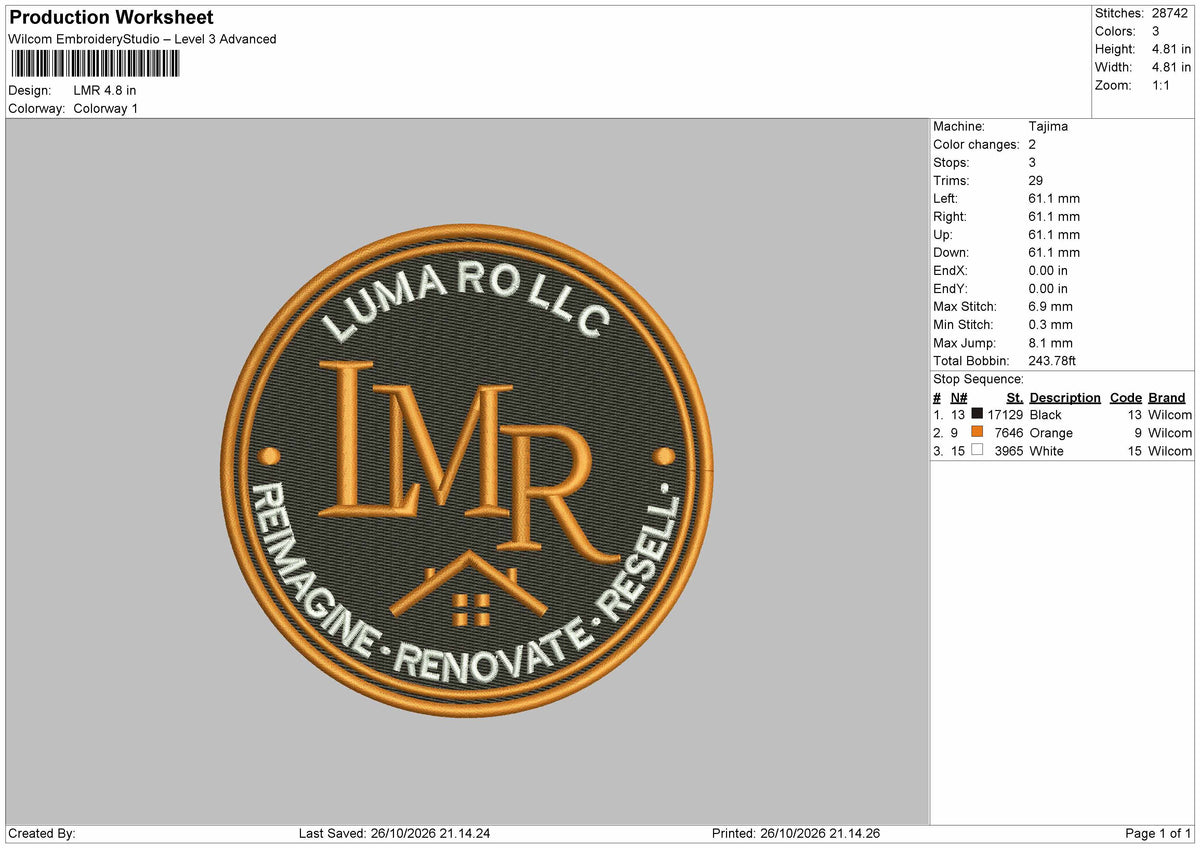Viewport: 1200px width, 848px height.
Task: Click the stitch count '3965' in White row
Action: (1009, 451)
